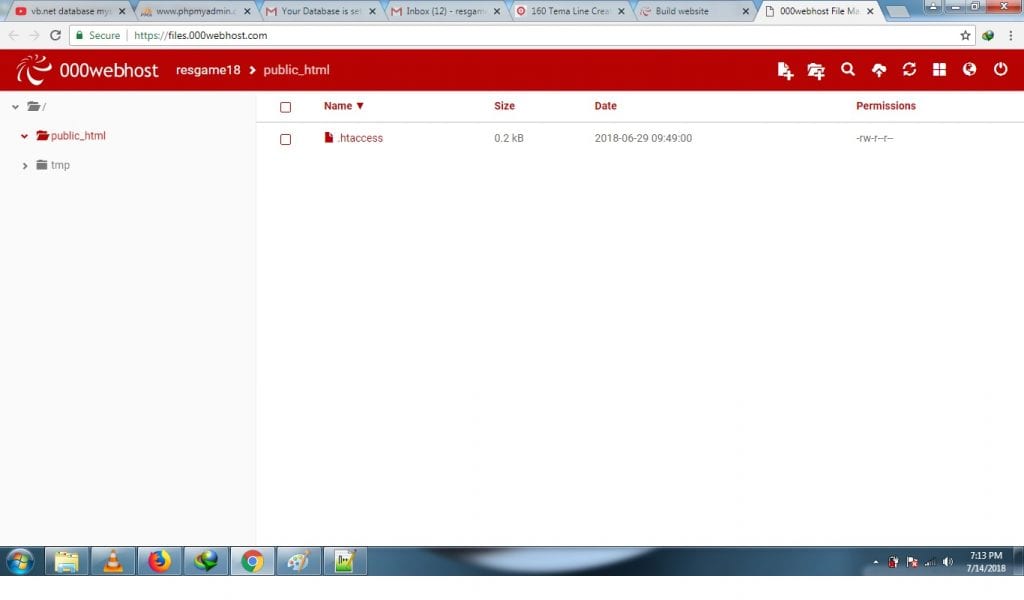
Task: Open VLC from the taskbar
Action: (x=113, y=561)
